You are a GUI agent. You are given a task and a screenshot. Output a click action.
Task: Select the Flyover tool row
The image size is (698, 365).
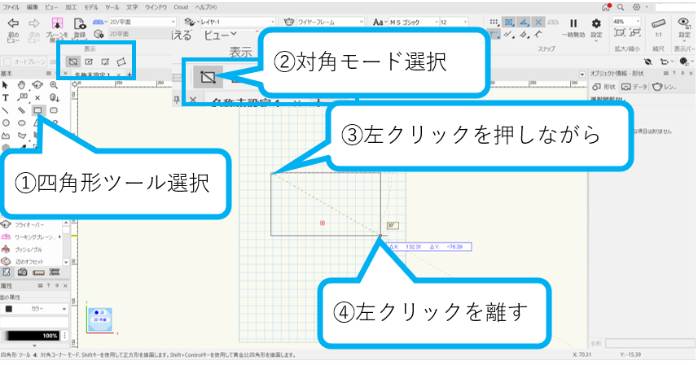pyautogui.click(x=30, y=225)
